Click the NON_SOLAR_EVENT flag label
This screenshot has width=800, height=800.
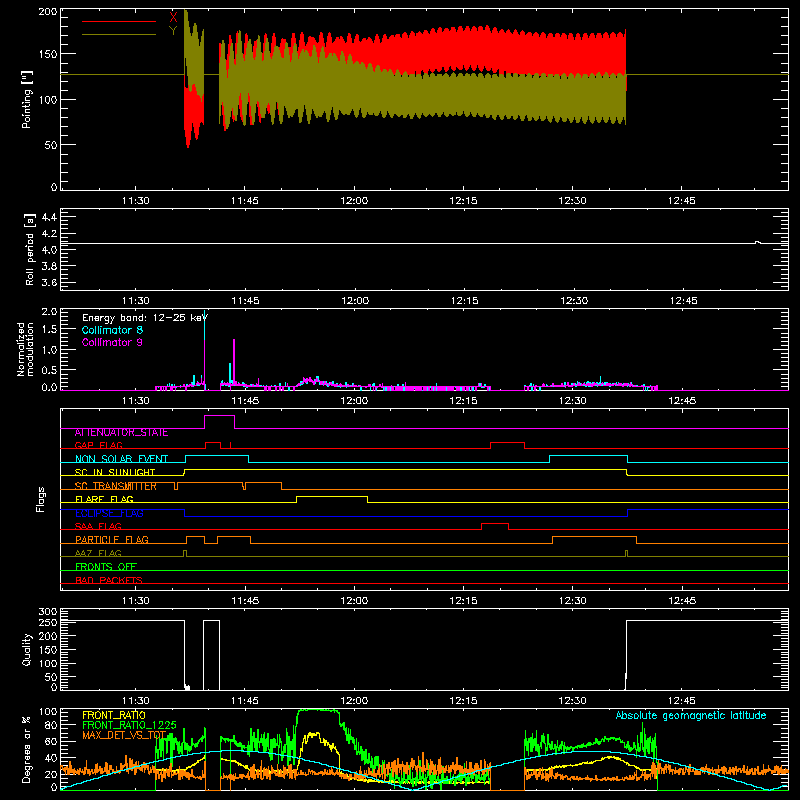pyautogui.click(x=121, y=459)
